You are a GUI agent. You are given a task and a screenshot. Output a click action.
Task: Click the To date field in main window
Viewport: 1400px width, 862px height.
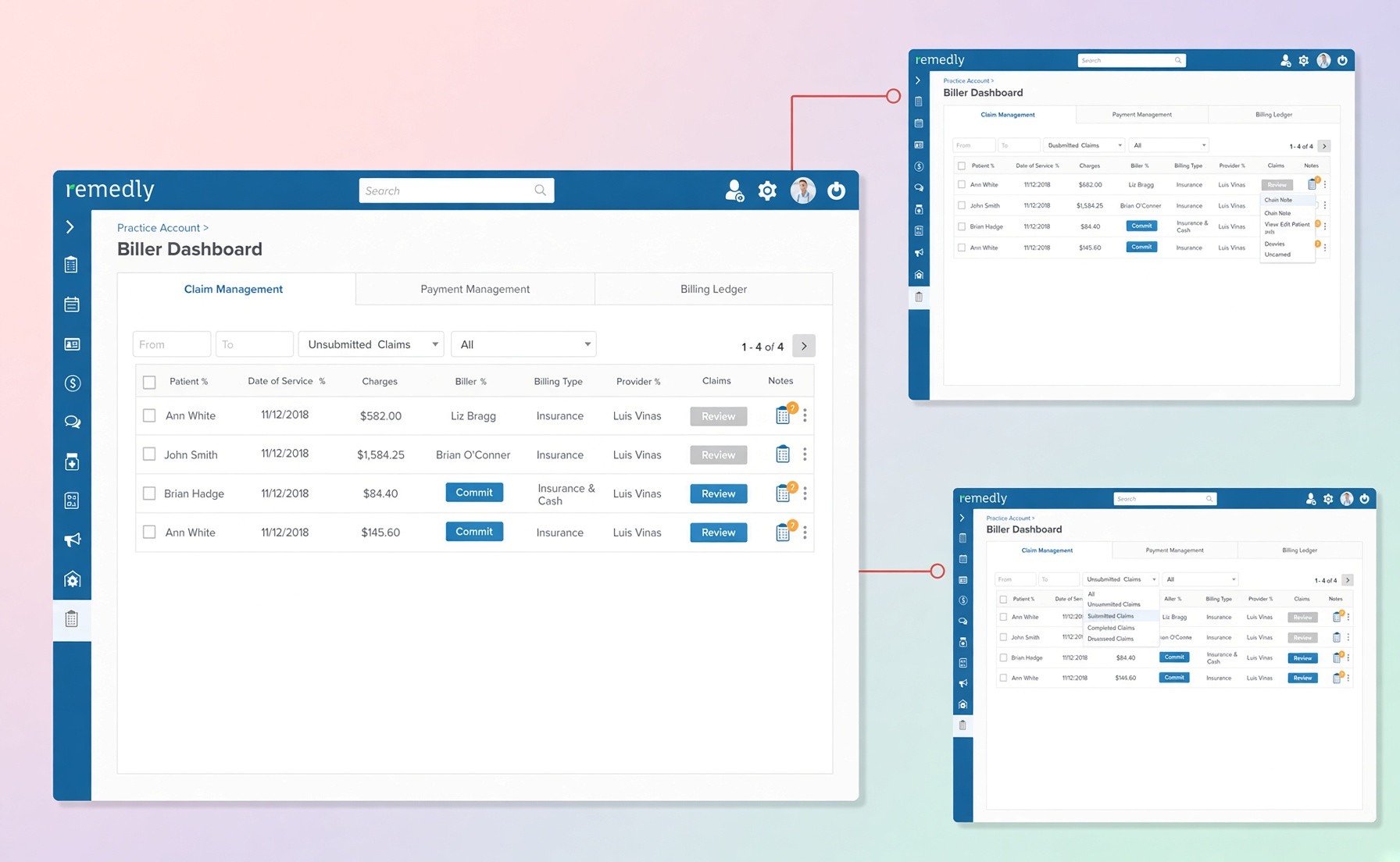tap(254, 344)
